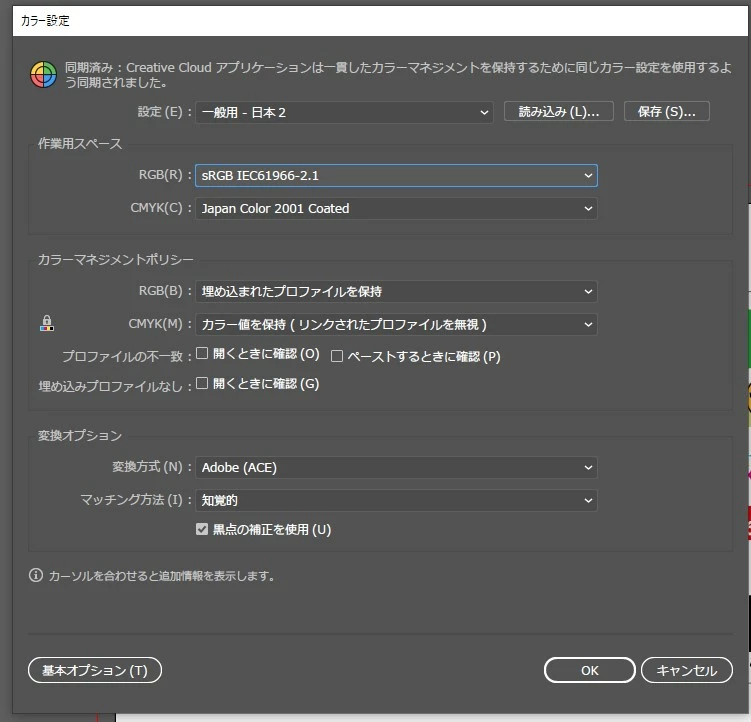
Task: Click the CMYK policy lock icon
Action: click(x=46, y=323)
